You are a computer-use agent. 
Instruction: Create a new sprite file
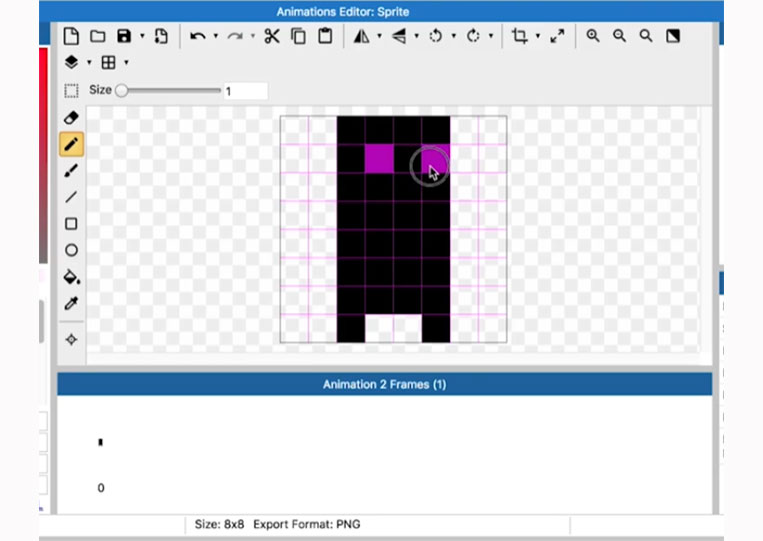point(71,36)
